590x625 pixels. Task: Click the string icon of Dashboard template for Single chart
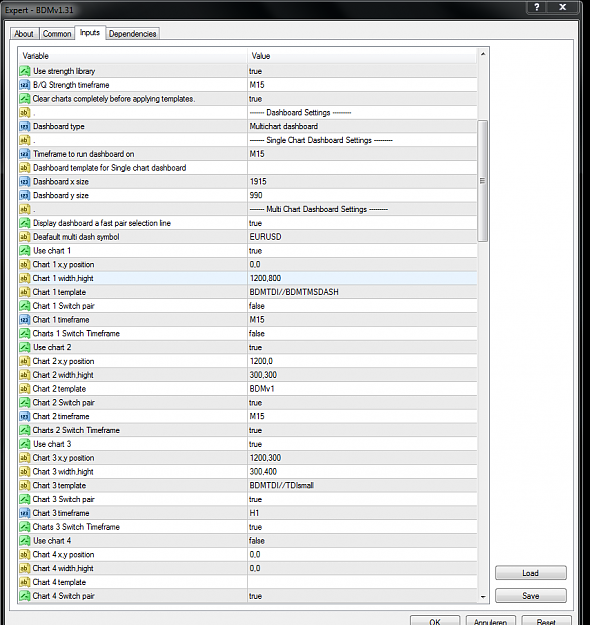pyautogui.click(x=25, y=168)
